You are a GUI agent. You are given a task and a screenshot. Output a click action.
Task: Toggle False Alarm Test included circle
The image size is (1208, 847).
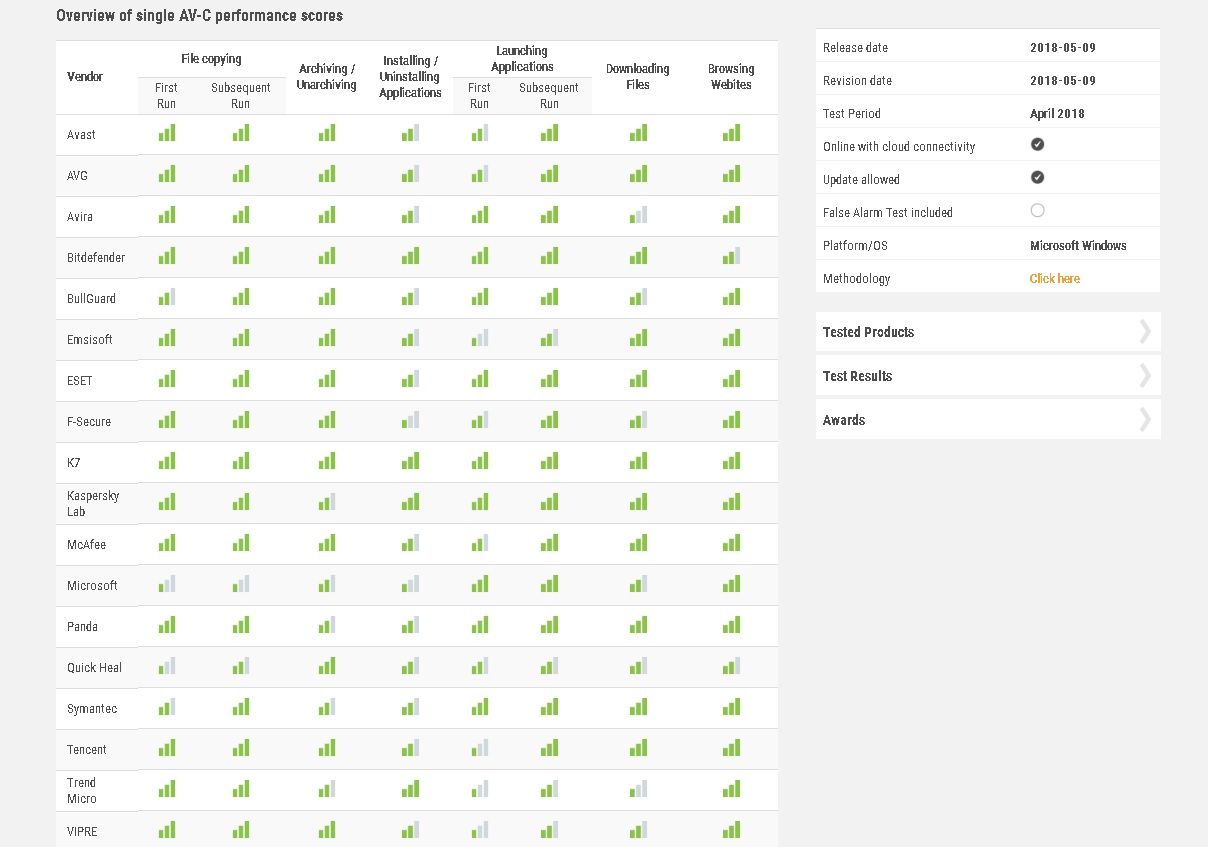pos(1037,211)
